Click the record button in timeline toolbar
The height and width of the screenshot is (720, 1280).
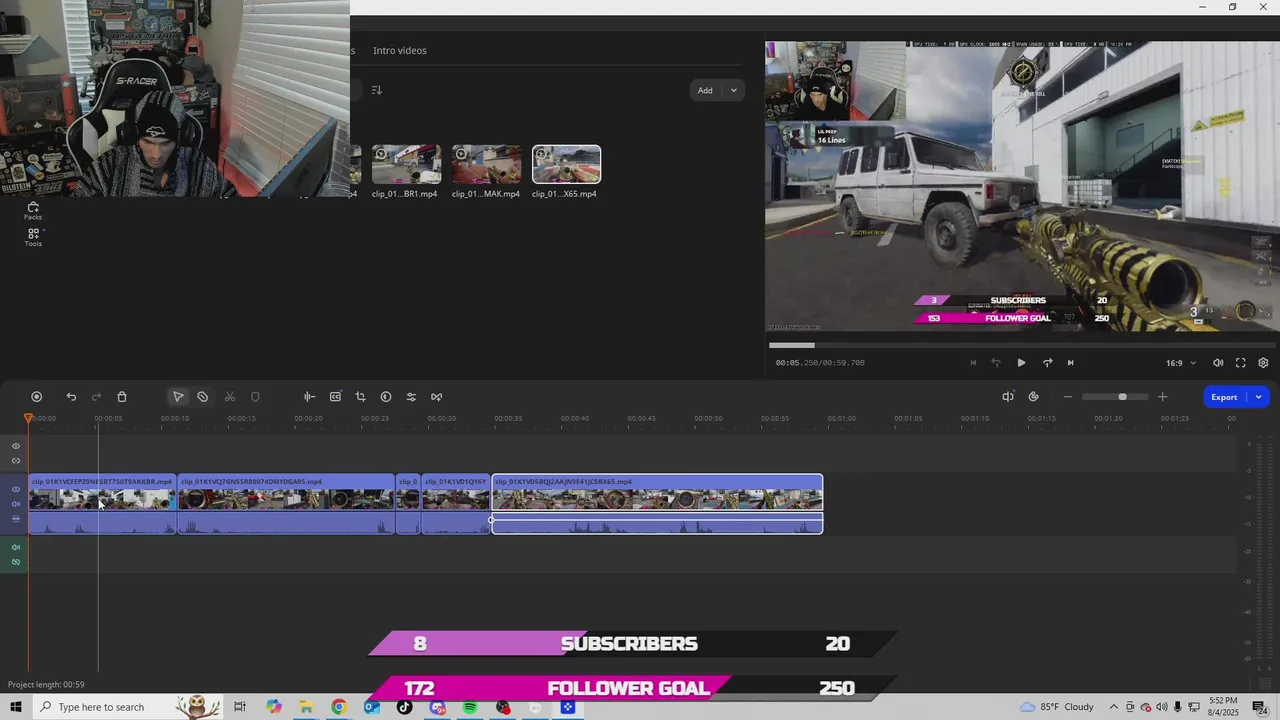coord(37,397)
